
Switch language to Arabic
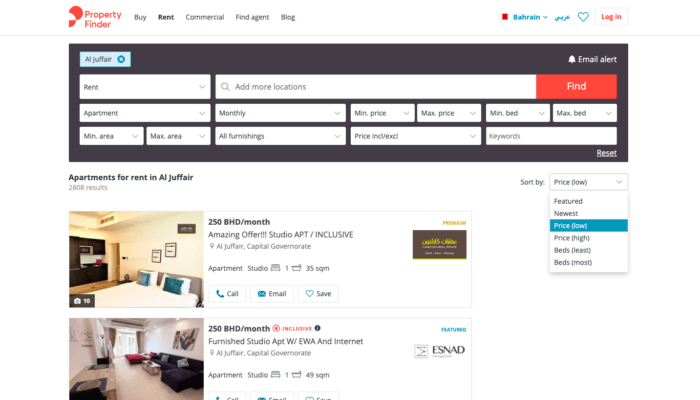pos(562,17)
